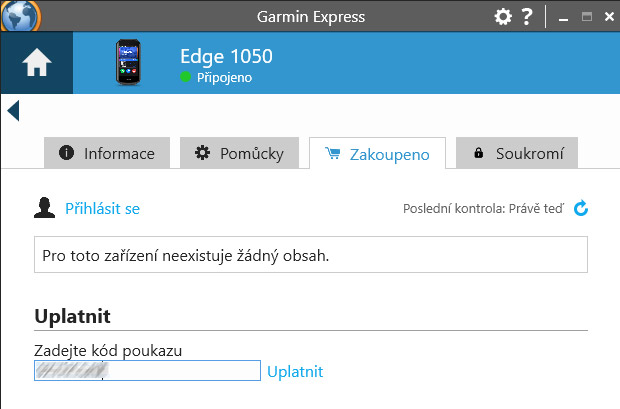Click the Edge 1050 device thumbnail
Image resolution: width=620 pixels, height=409 pixels.
click(x=128, y=62)
